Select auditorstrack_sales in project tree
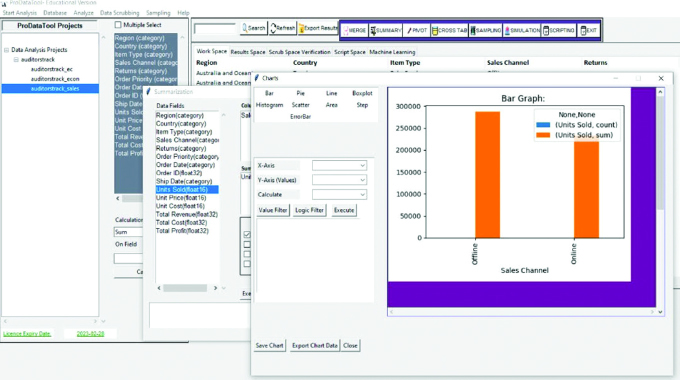 (55, 88)
